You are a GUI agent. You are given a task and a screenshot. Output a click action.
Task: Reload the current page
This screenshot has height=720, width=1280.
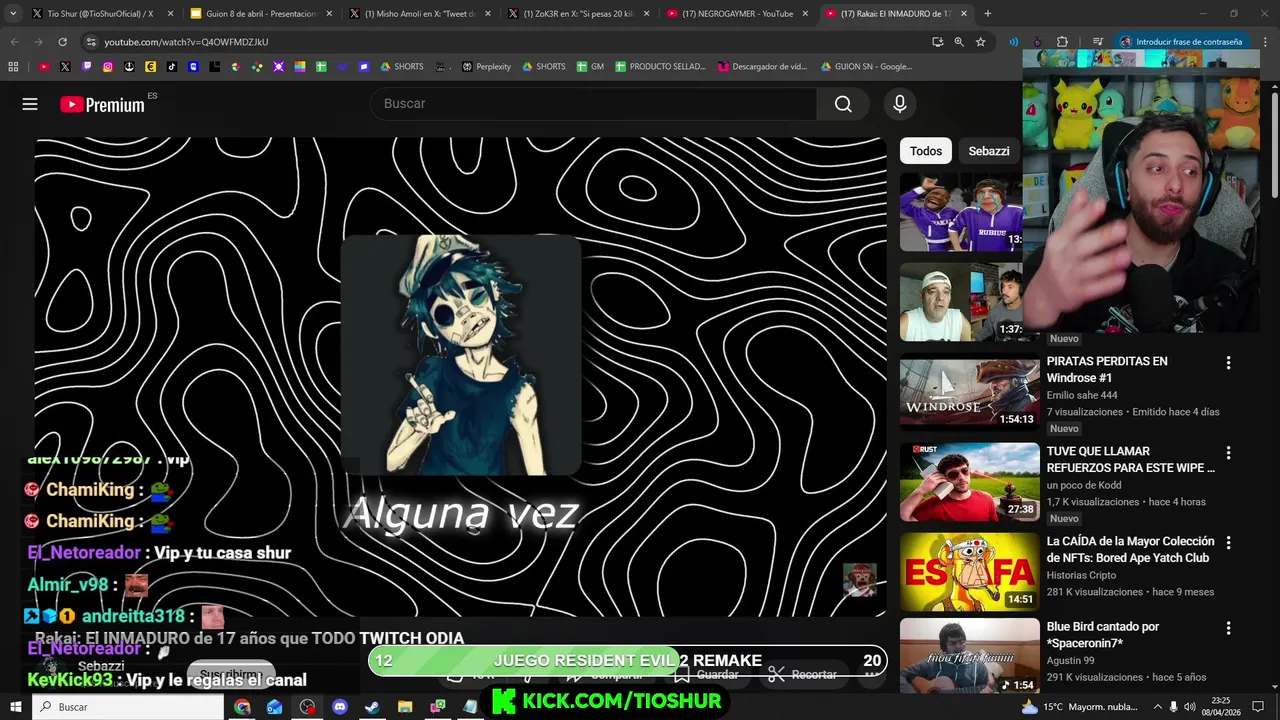(62, 42)
